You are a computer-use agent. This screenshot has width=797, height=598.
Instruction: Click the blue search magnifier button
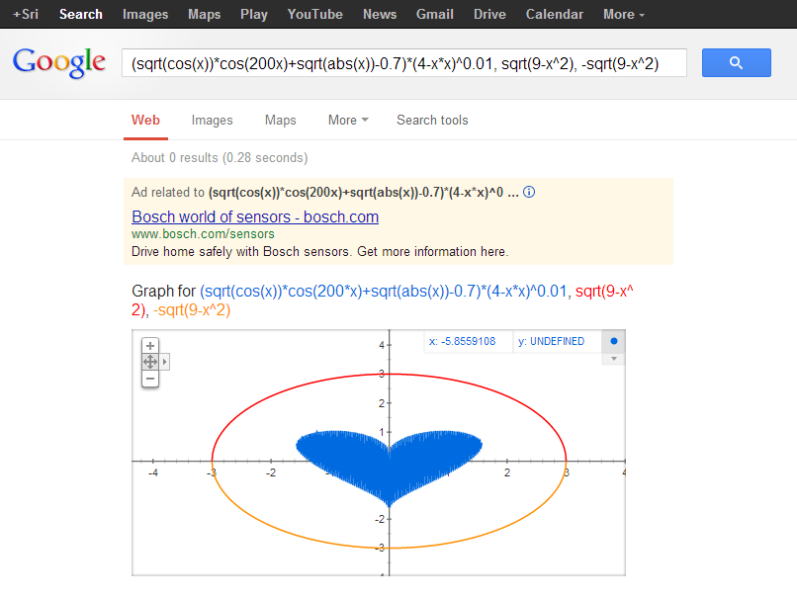click(x=736, y=63)
